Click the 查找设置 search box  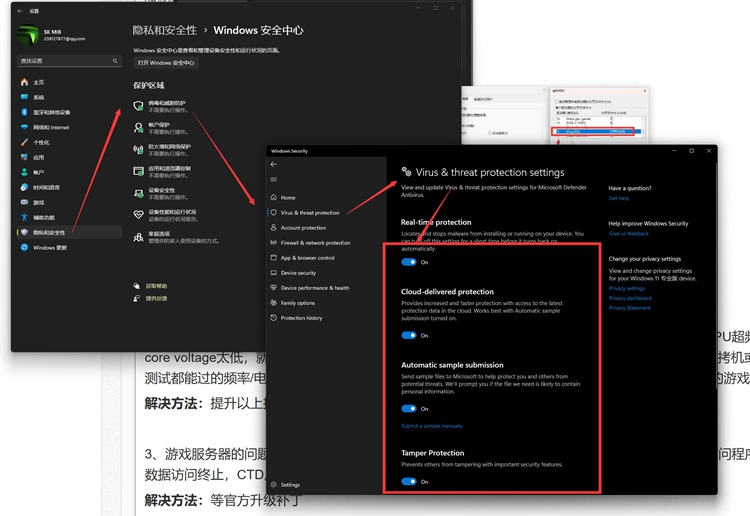coord(65,62)
